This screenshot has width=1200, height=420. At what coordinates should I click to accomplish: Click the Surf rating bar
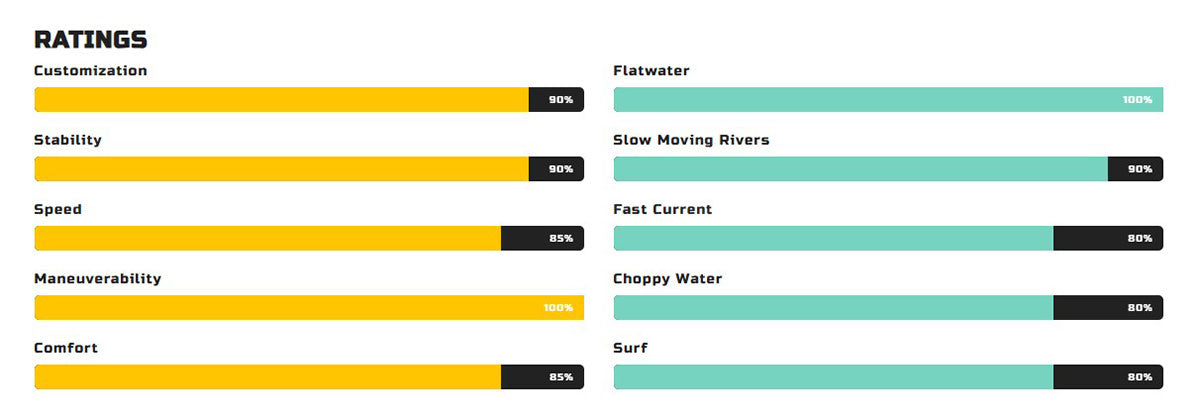(x=888, y=377)
